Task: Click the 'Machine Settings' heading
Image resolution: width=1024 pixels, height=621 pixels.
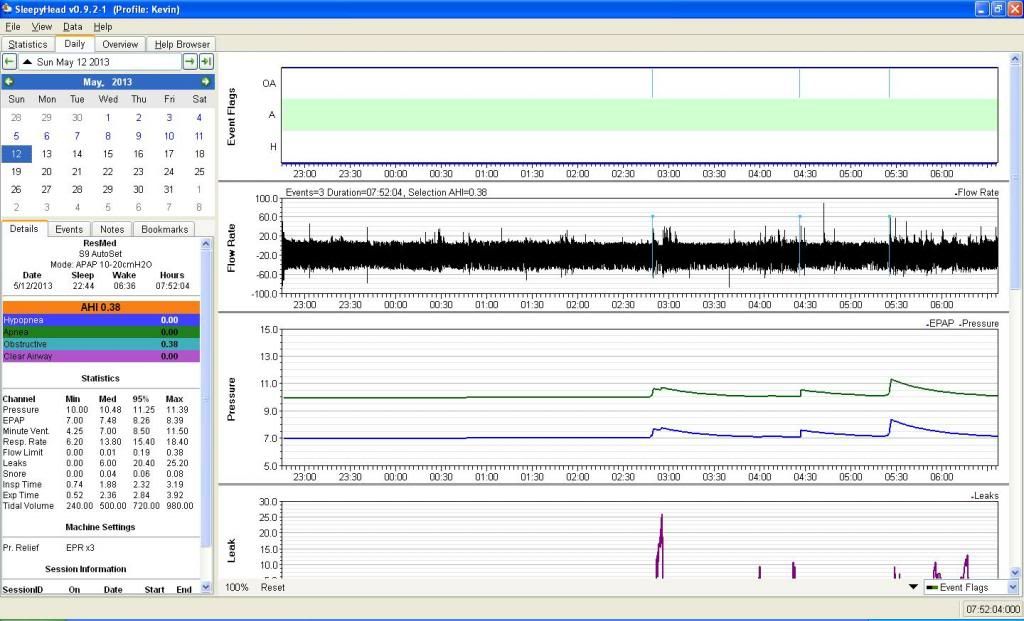Action: coord(100,527)
